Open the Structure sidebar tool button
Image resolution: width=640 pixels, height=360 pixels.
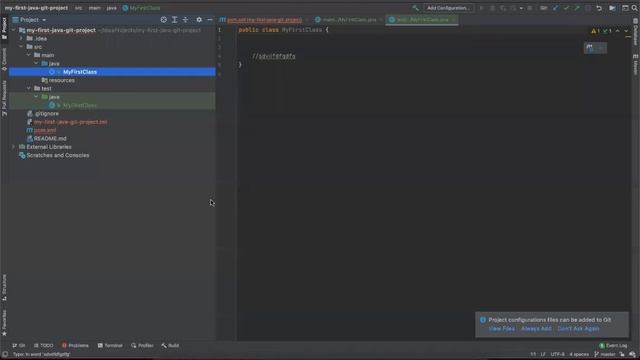click(x=4, y=287)
